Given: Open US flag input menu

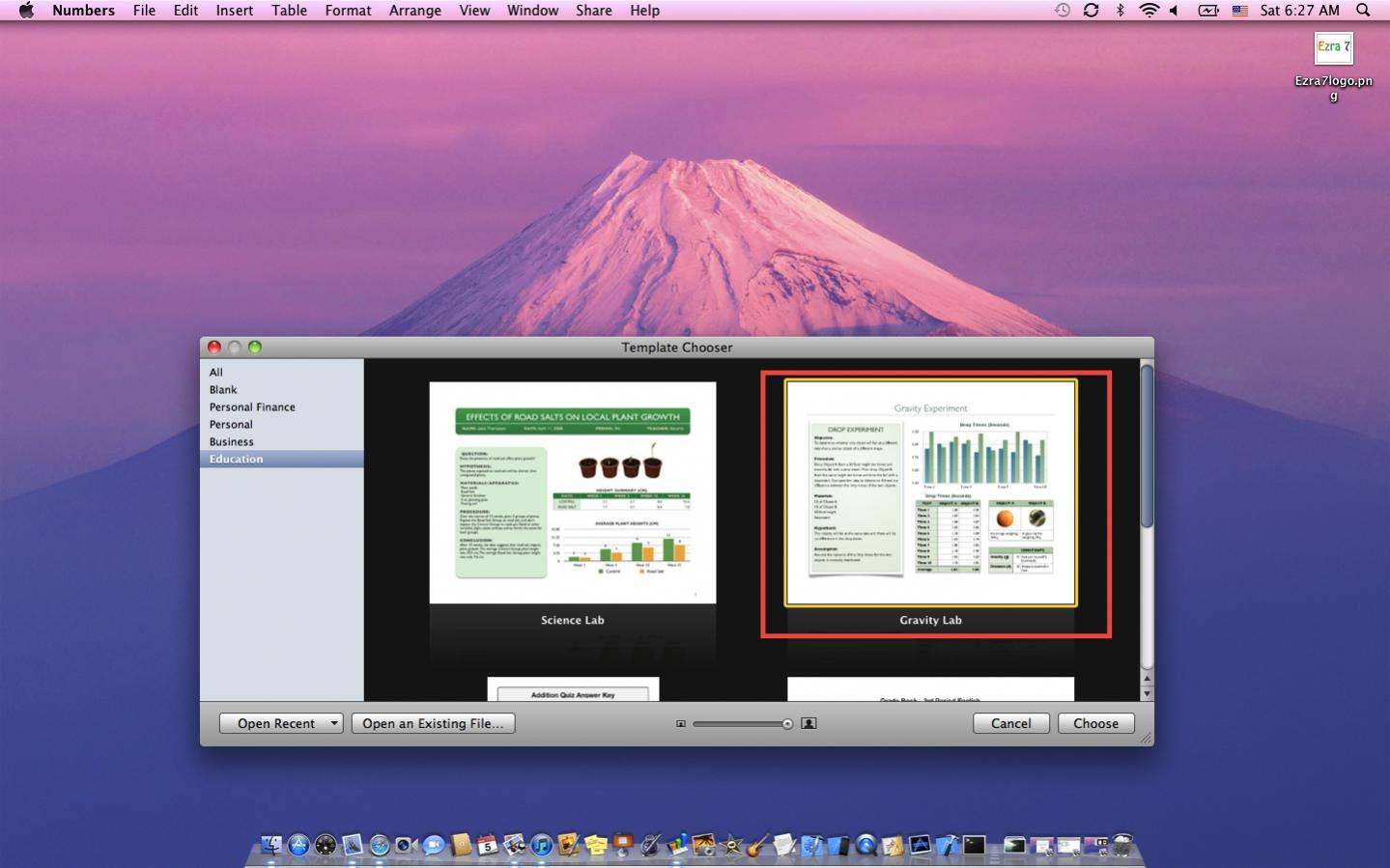Looking at the screenshot, I should 1240,11.
